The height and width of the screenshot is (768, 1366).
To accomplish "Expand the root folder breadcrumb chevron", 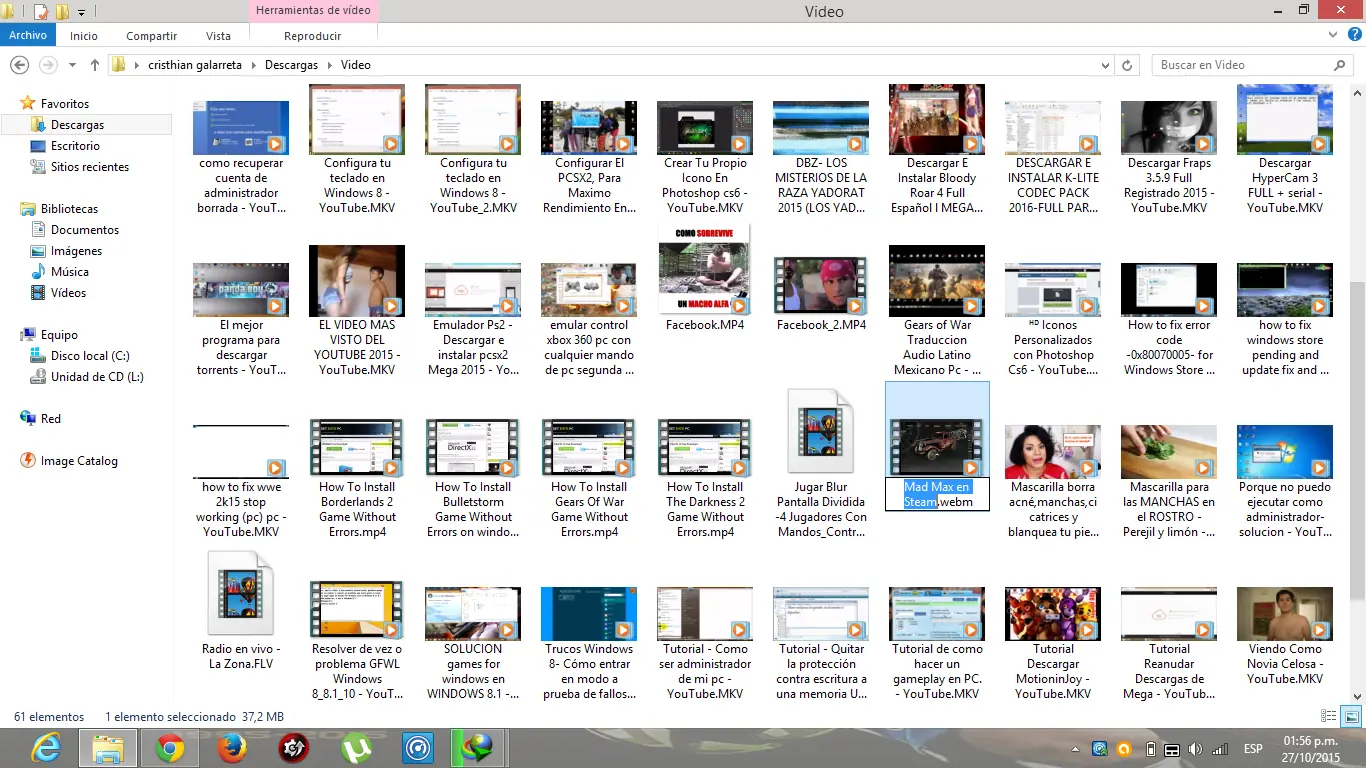I will 136,65.
